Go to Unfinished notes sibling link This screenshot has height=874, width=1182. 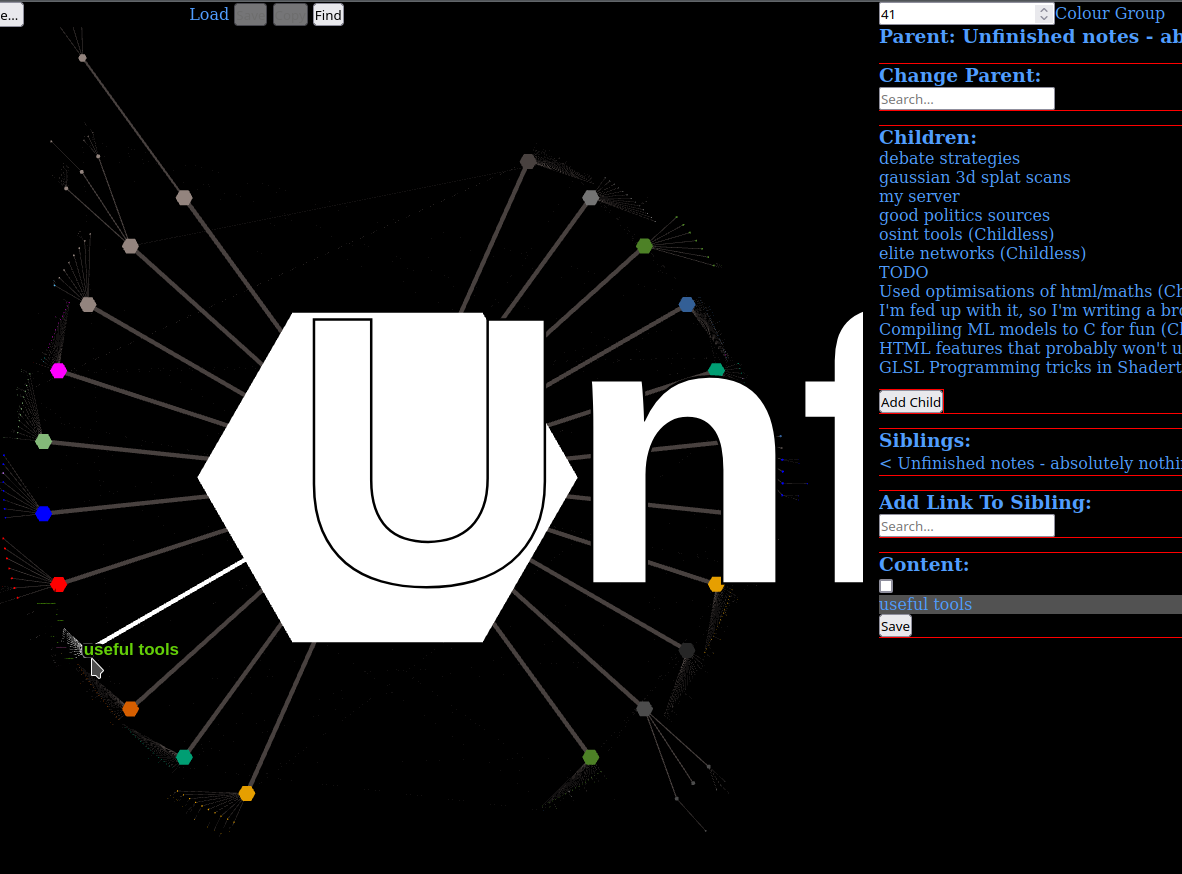(1030, 463)
